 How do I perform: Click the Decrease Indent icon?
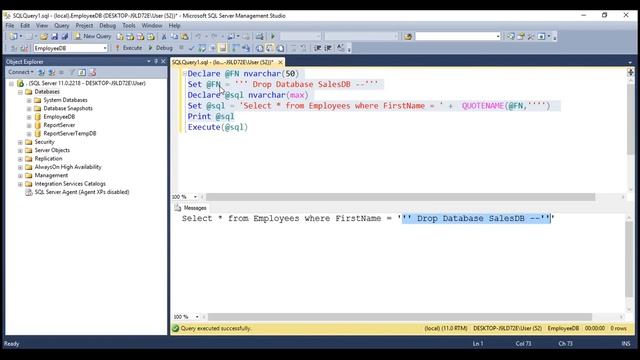318,48
